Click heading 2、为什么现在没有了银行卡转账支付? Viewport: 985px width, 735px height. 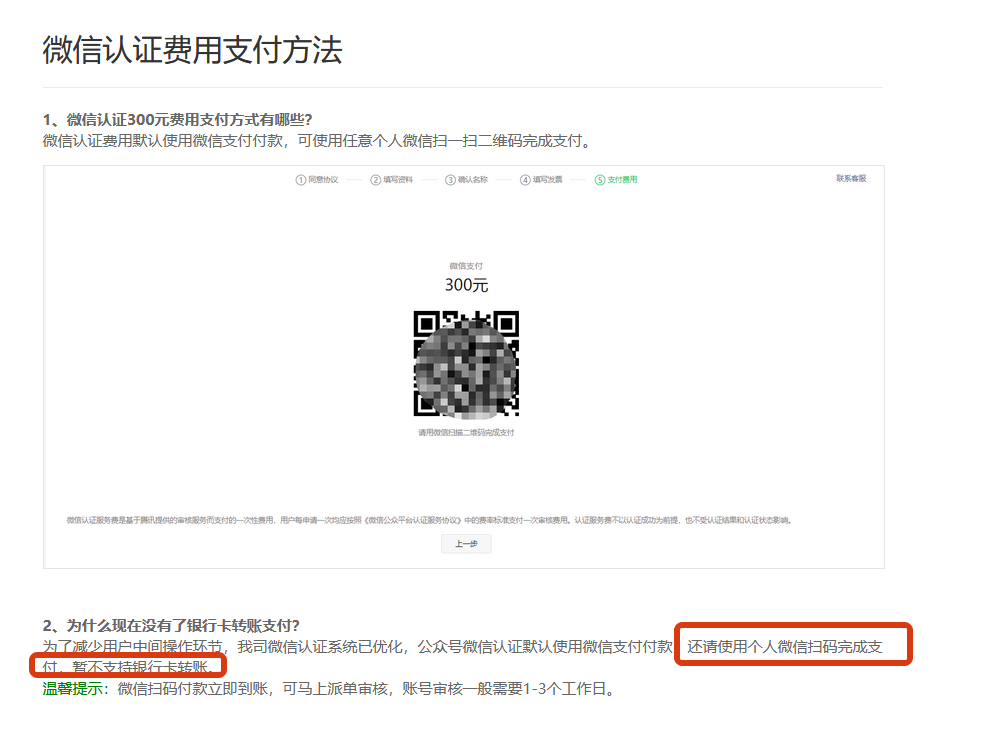coord(171,625)
